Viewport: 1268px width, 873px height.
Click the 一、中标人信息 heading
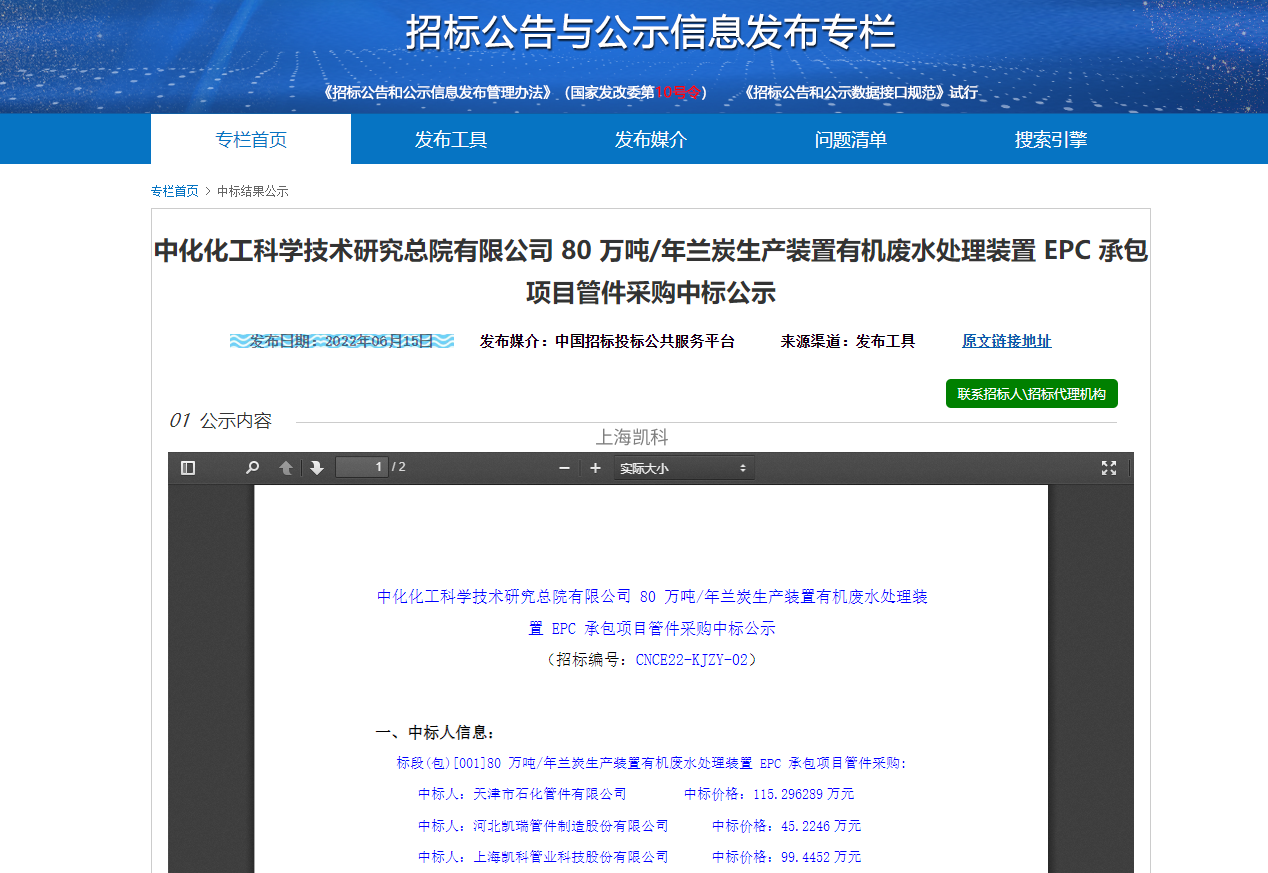coord(435,733)
